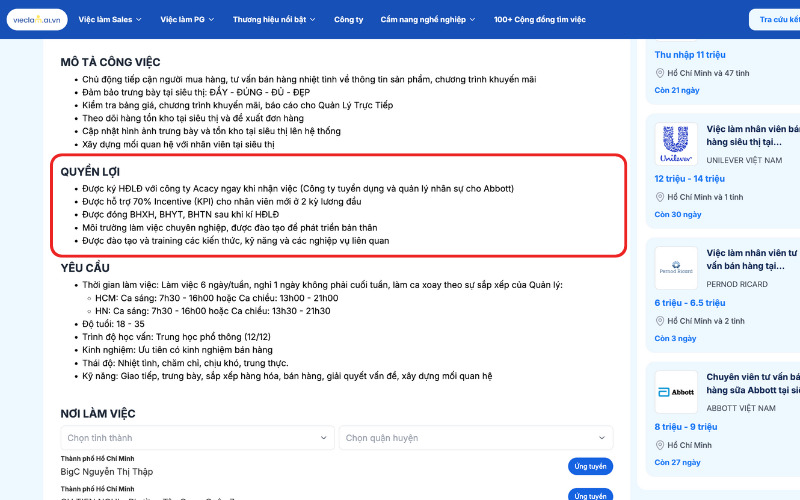Image resolution: width=800 pixels, height=500 pixels.
Task: Expand the 'Việc làm PG' menu
Action: [187, 19]
